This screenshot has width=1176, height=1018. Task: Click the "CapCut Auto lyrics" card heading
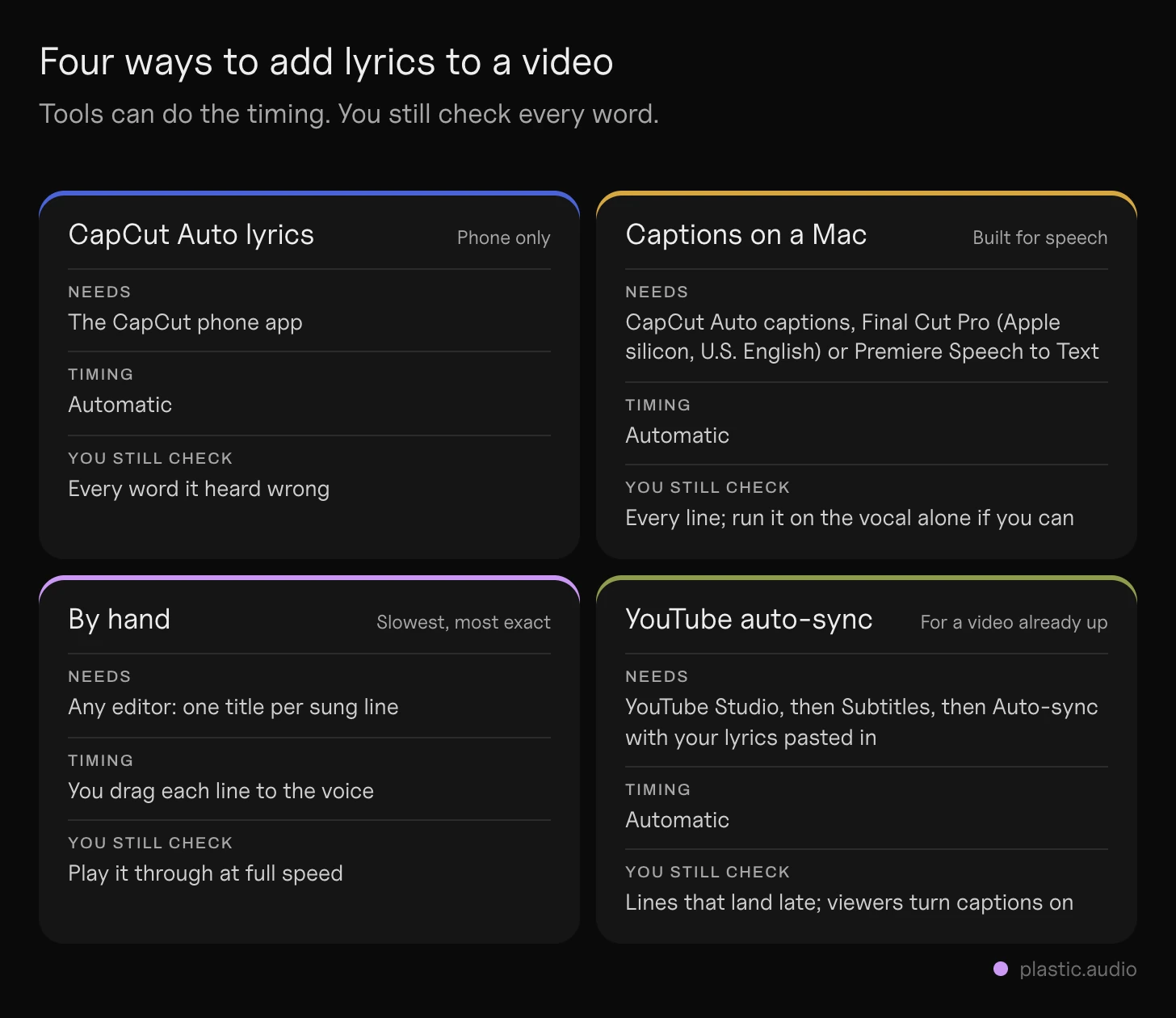pyautogui.click(x=191, y=234)
